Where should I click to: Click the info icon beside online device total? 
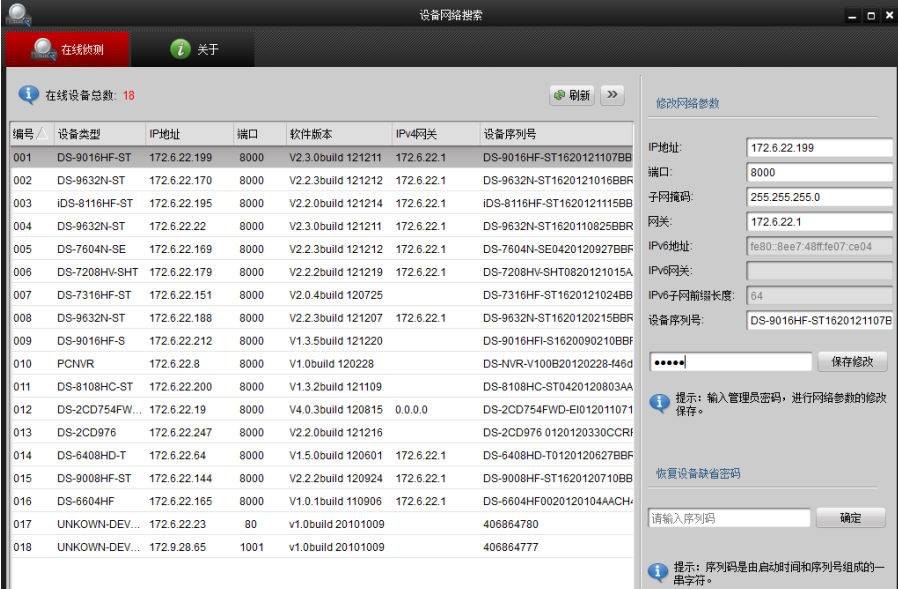point(29,95)
